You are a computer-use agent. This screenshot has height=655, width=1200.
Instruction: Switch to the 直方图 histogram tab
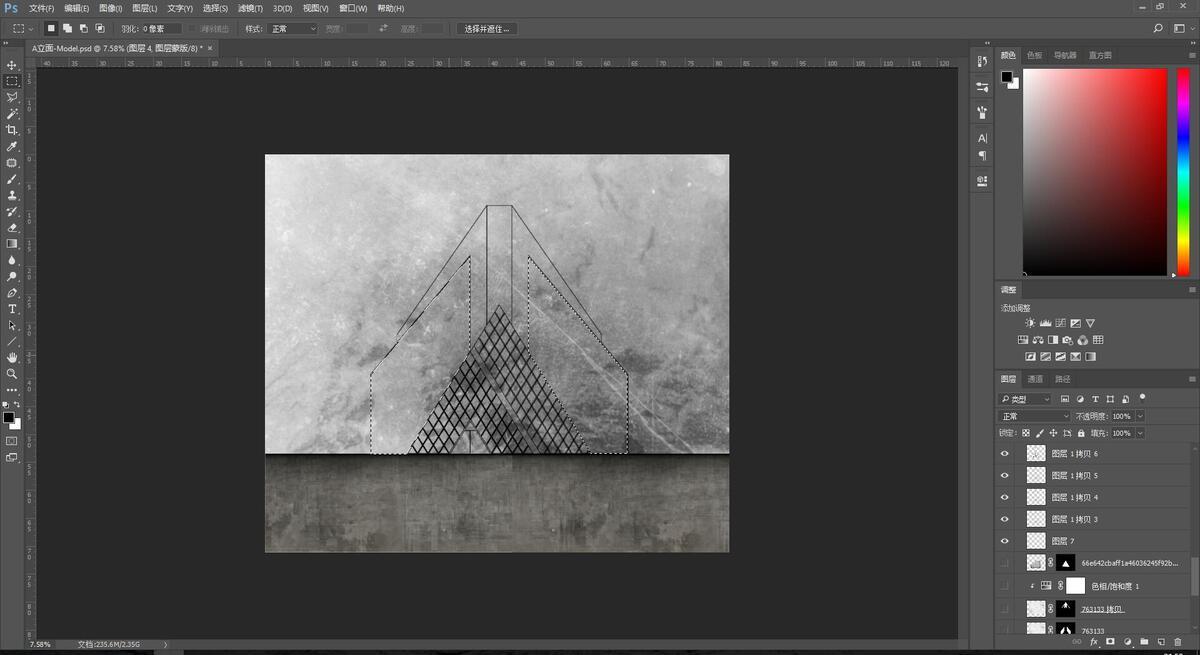click(x=1100, y=55)
